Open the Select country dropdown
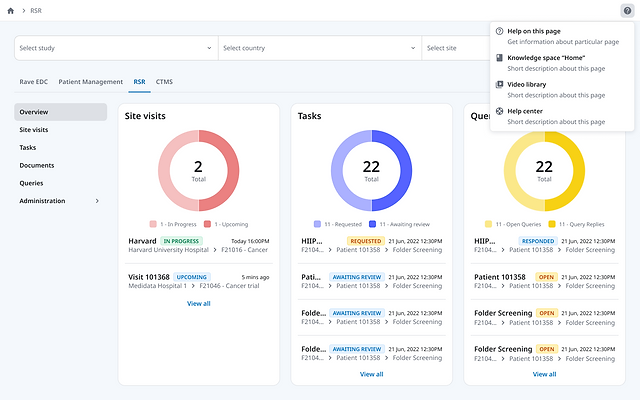This screenshot has width=640, height=400. (320, 48)
